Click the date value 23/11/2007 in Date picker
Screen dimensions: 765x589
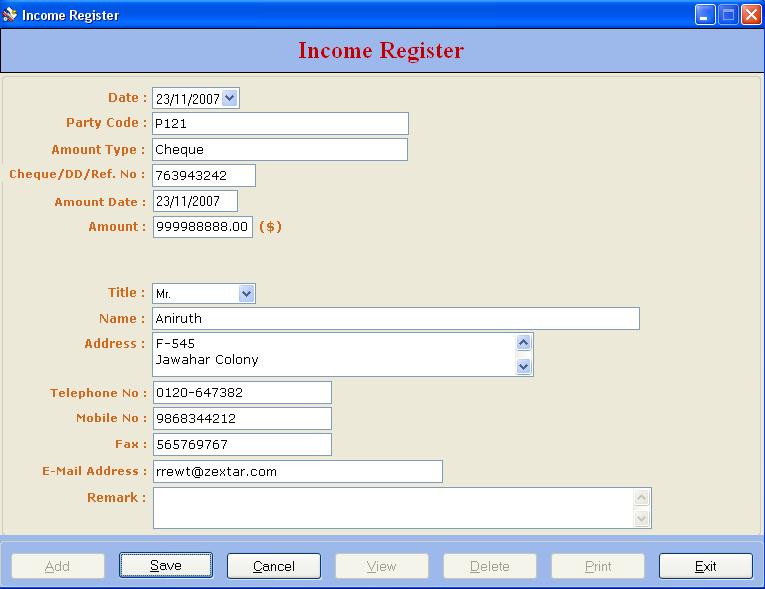(188, 99)
